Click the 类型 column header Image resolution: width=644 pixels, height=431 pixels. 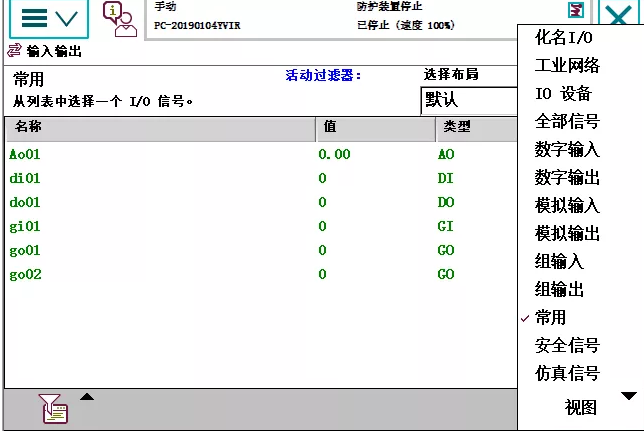pos(476,129)
